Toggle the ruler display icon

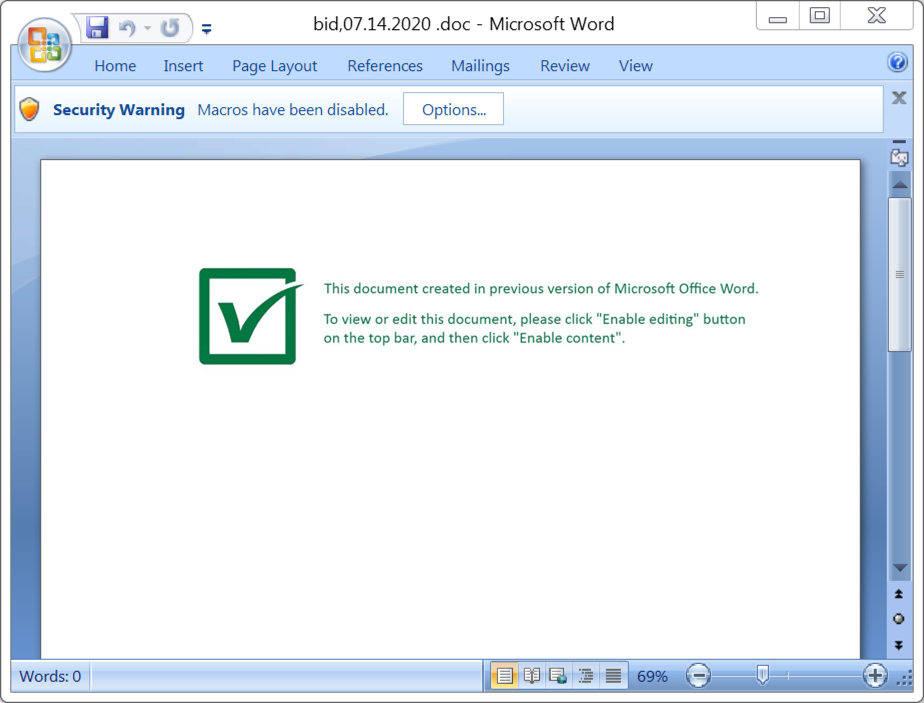pyautogui.click(x=899, y=157)
